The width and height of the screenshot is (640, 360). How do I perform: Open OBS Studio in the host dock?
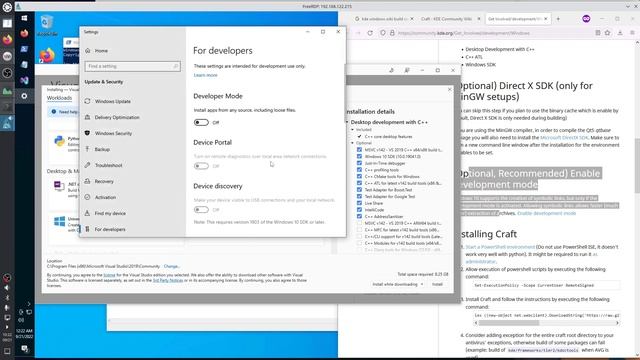tap(7, 73)
